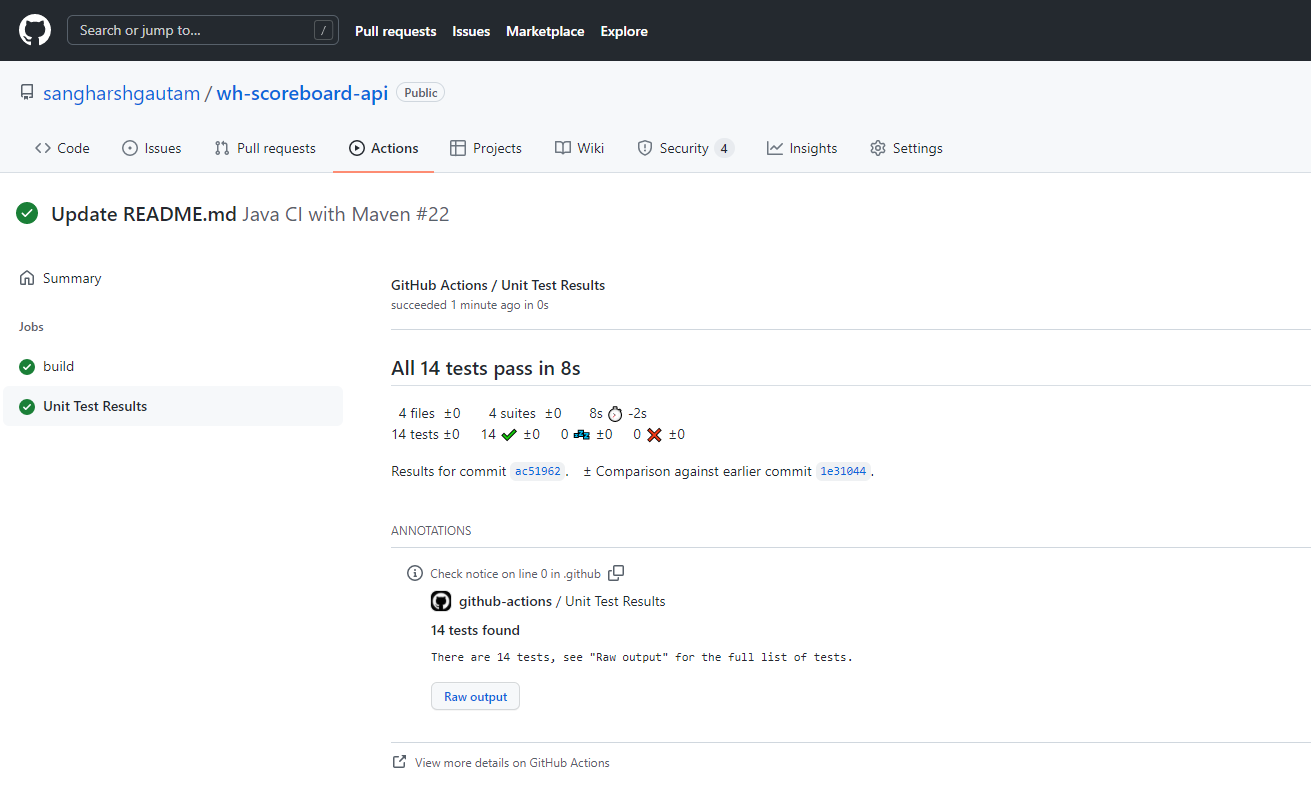
Task: Open repository Settings via the gear icon
Action: (x=878, y=147)
